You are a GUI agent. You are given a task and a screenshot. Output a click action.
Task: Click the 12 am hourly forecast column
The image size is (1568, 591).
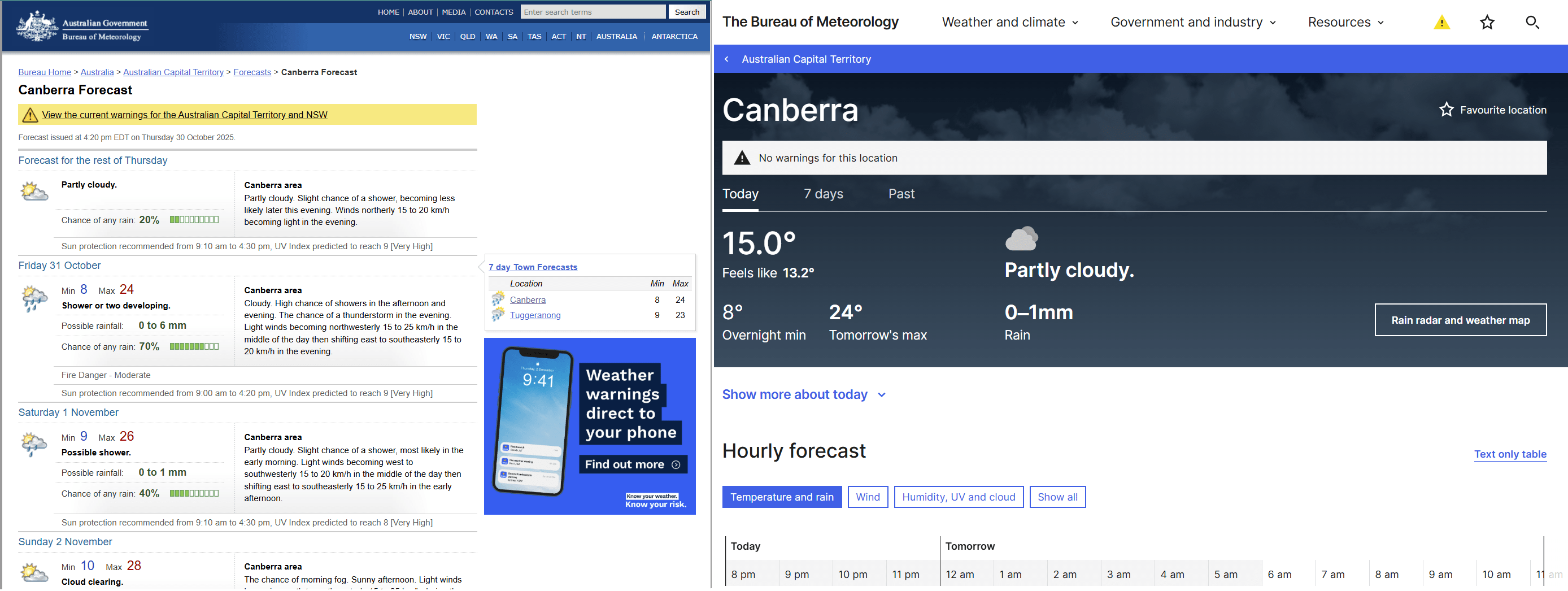(x=966, y=574)
